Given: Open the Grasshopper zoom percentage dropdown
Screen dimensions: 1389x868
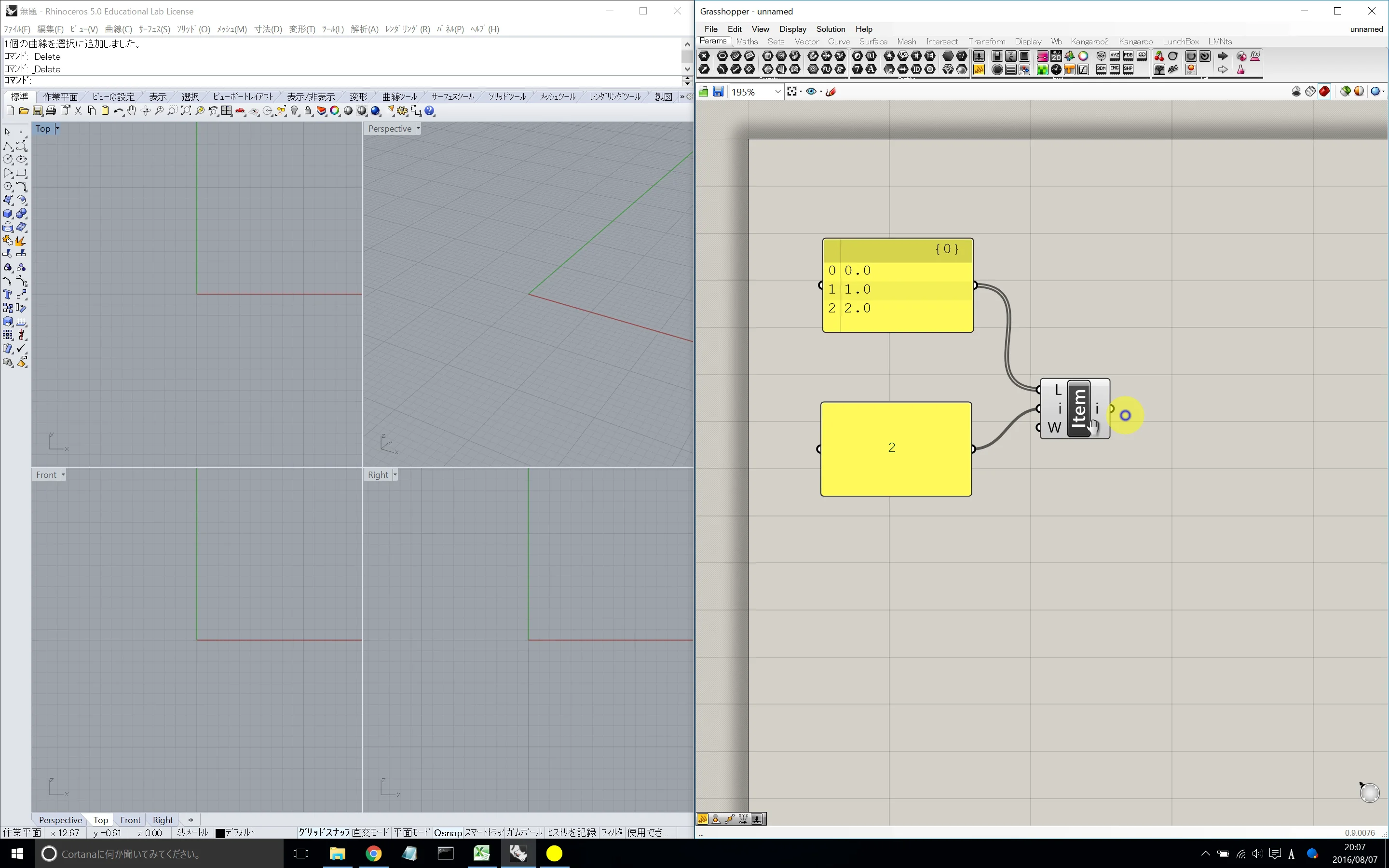Looking at the screenshot, I should click(x=778, y=92).
